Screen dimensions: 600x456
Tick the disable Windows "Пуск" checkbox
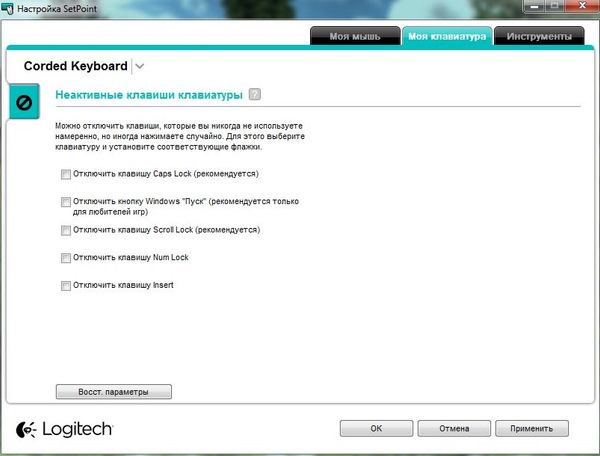[x=66, y=202]
